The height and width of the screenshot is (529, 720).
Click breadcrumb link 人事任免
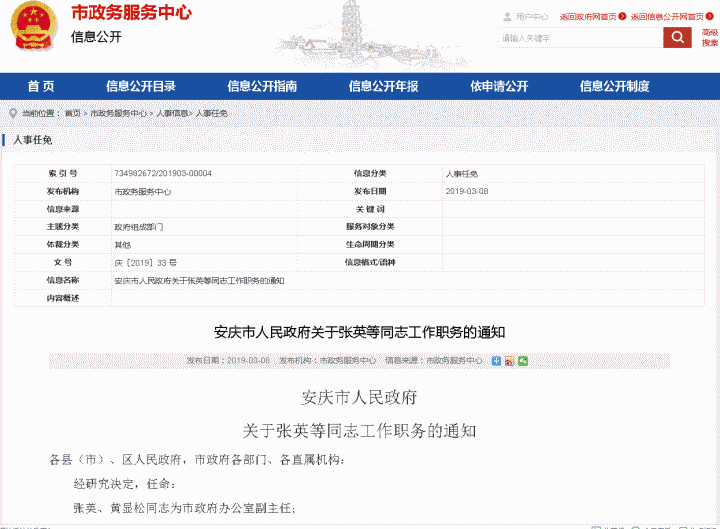coord(212,113)
